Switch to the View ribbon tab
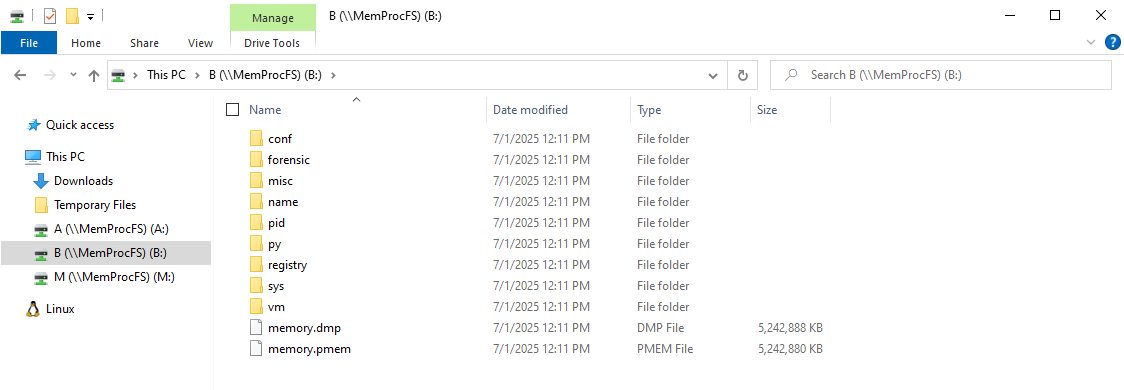Viewport: 1124px width, 390px height. point(200,43)
